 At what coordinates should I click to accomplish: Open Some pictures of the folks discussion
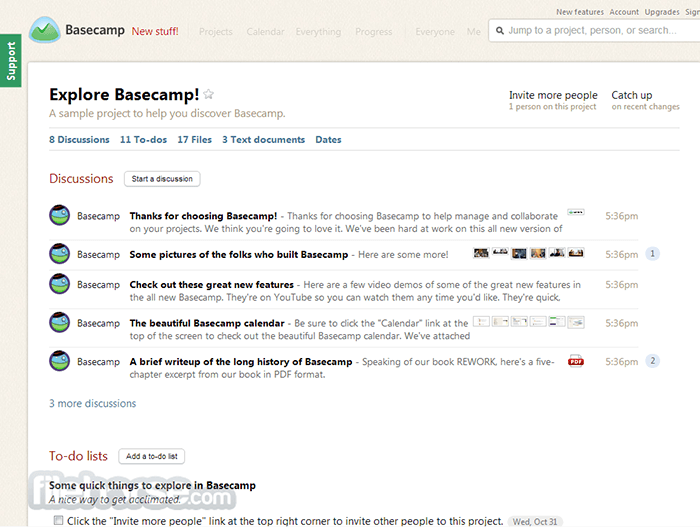coord(239,255)
